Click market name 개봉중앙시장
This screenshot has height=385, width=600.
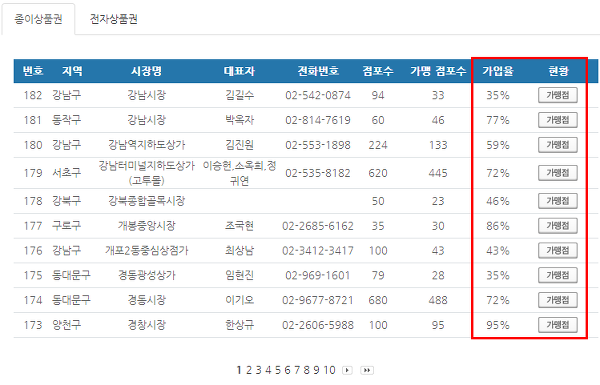click(147, 226)
